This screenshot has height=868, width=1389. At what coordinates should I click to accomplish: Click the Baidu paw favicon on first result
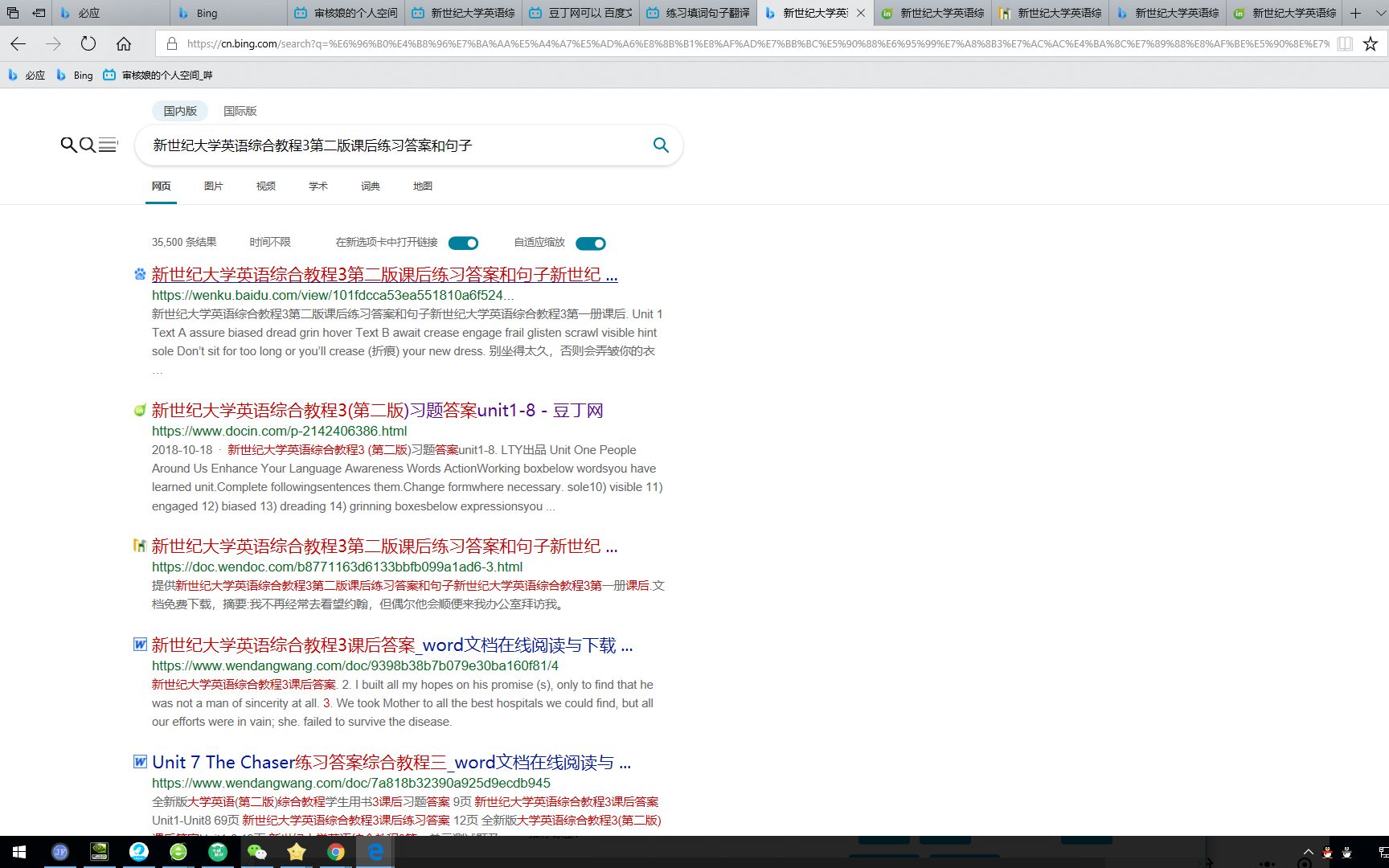140,274
